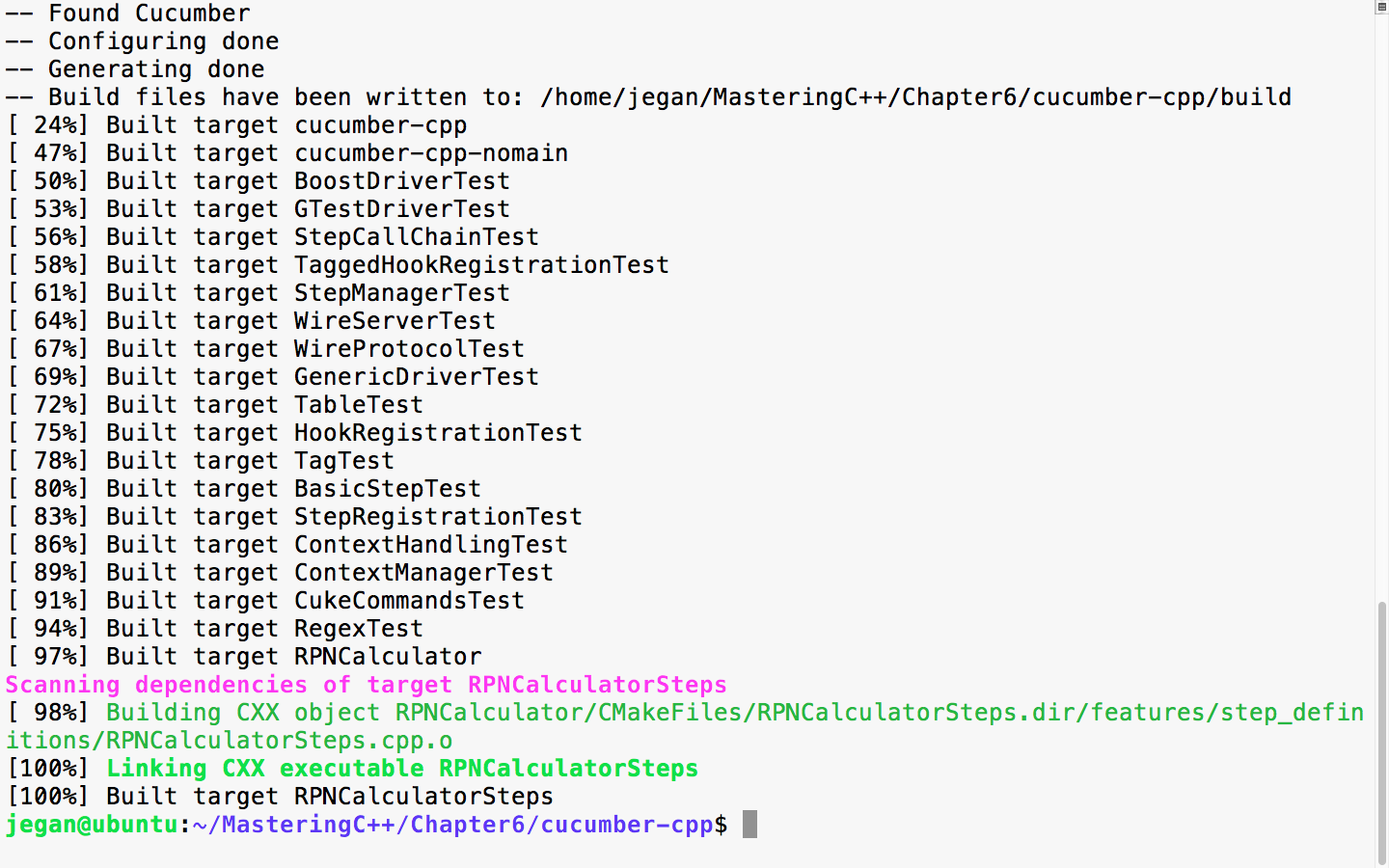This screenshot has width=1389, height=868.
Task: Click the "Linking CXX executable RPNCalculatorSteps" text
Action: (401, 769)
